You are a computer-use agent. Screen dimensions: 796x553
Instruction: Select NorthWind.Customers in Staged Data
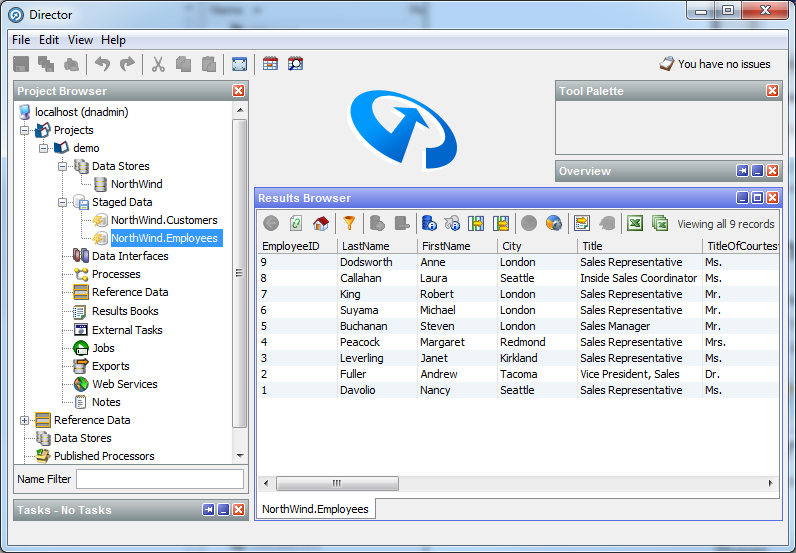coord(164,220)
